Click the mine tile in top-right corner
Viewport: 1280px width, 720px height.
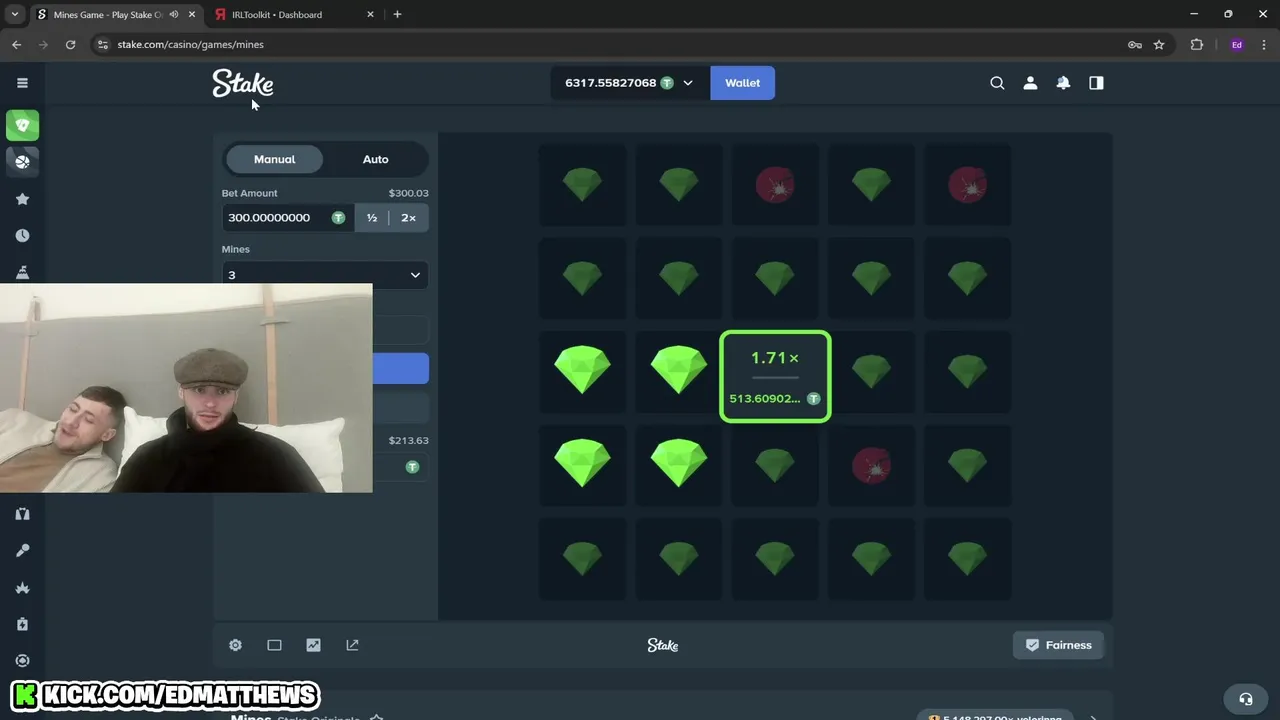[967, 186]
